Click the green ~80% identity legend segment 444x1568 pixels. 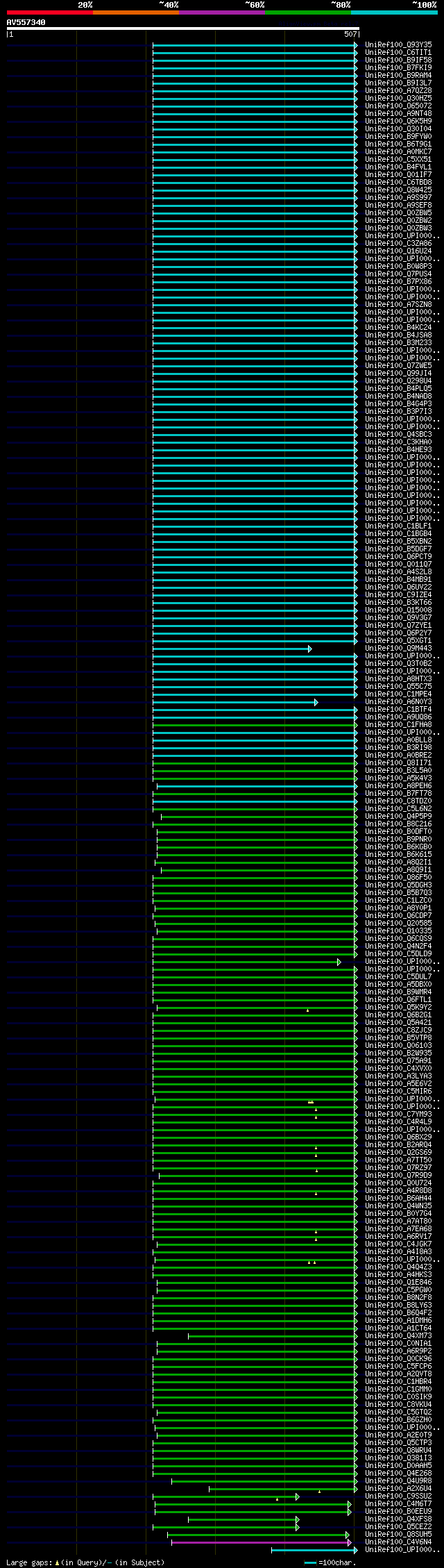point(307,12)
